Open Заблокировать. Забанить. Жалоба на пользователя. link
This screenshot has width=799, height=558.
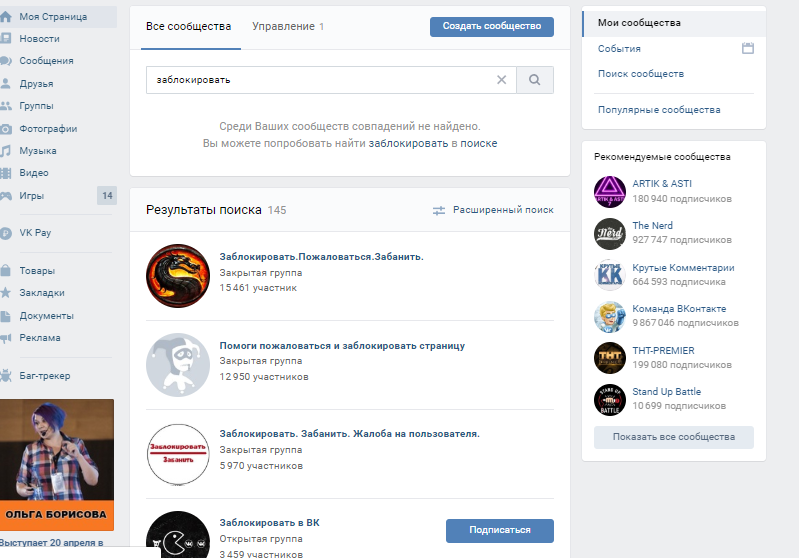(x=350, y=434)
